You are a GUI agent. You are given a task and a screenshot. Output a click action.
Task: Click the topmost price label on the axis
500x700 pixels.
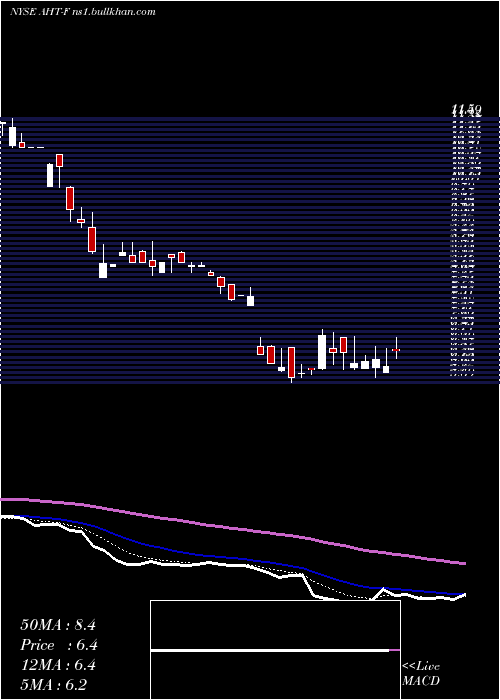(466, 109)
